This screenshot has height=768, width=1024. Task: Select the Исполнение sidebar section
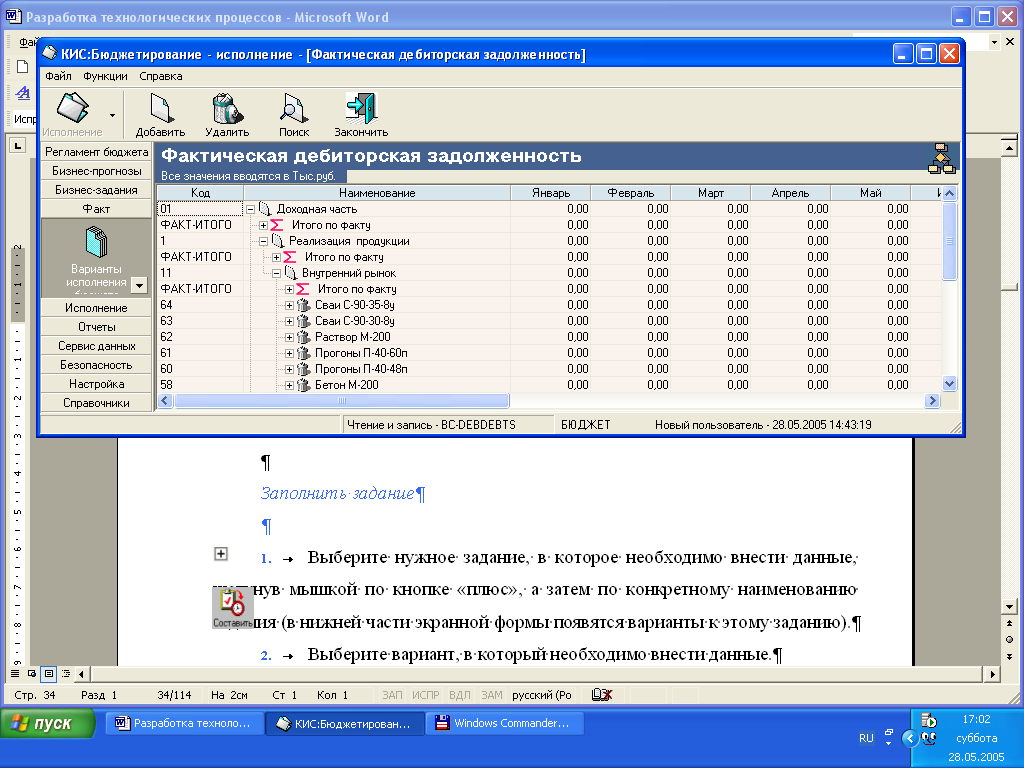pyautogui.click(x=96, y=308)
